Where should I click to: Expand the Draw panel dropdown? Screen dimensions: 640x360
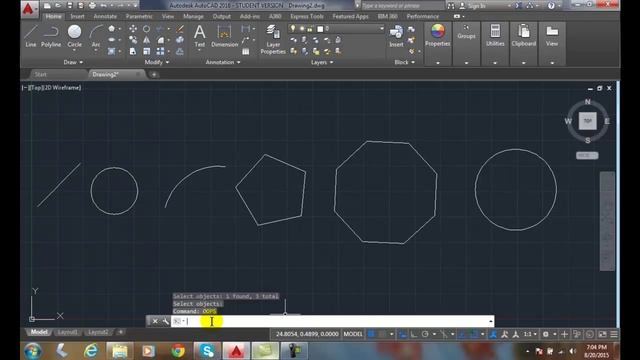click(x=73, y=62)
